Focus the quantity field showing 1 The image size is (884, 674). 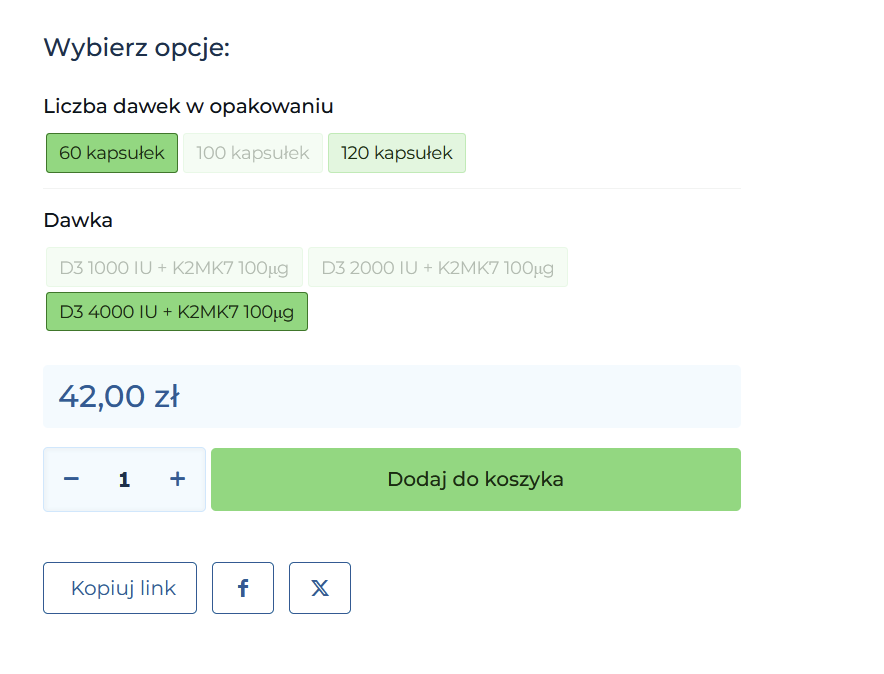click(124, 480)
